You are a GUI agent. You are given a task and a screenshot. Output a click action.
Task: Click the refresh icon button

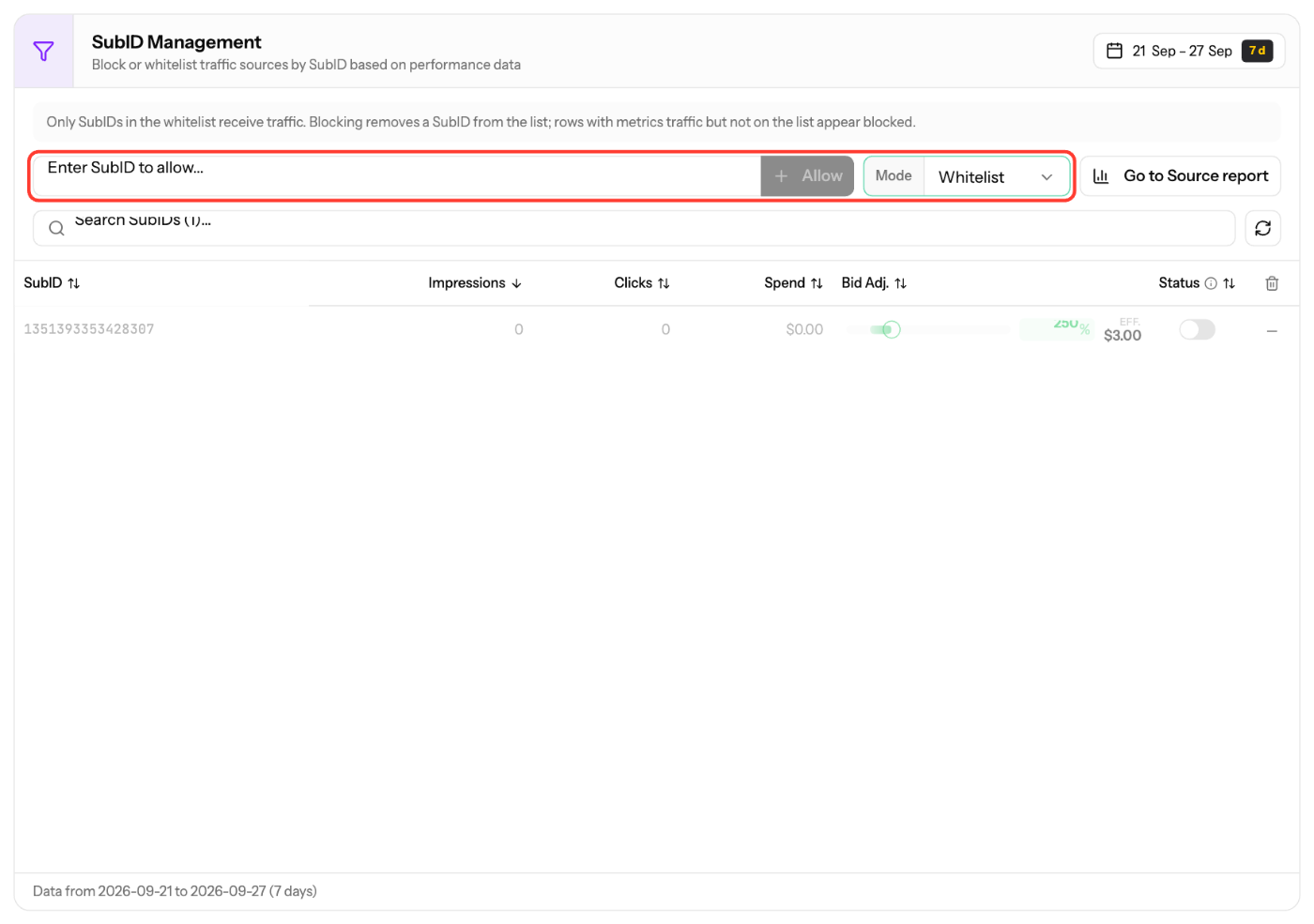pos(1262,228)
